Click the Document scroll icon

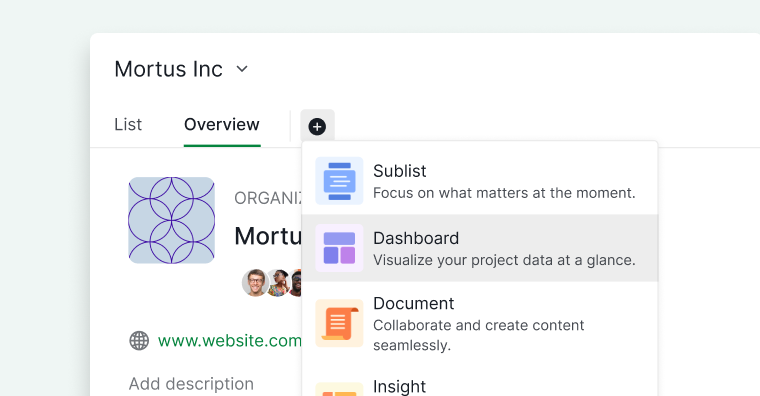pyautogui.click(x=339, y=323)
